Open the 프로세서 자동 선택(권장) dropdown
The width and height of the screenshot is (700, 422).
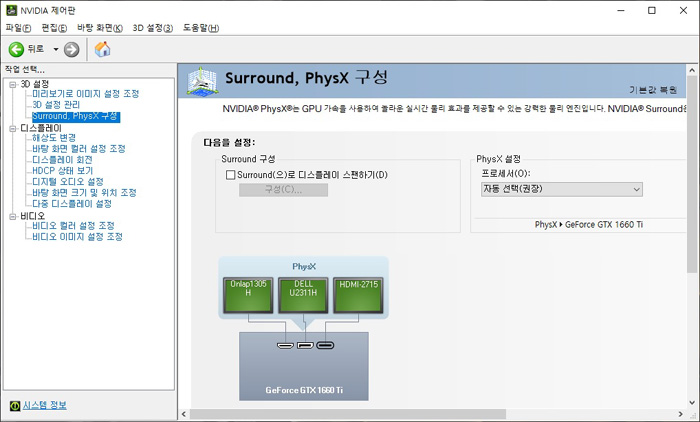pyautogui.click(x=562, y=189)
